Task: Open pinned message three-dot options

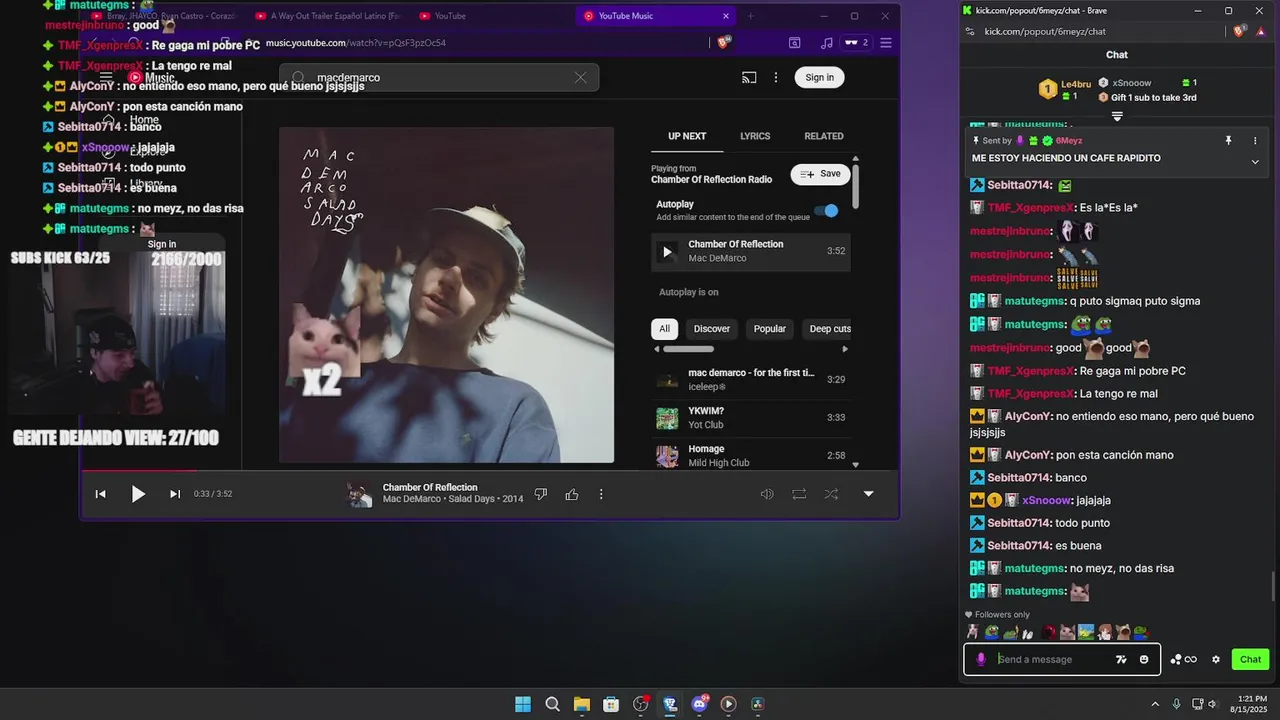Action: [1255, 141]
